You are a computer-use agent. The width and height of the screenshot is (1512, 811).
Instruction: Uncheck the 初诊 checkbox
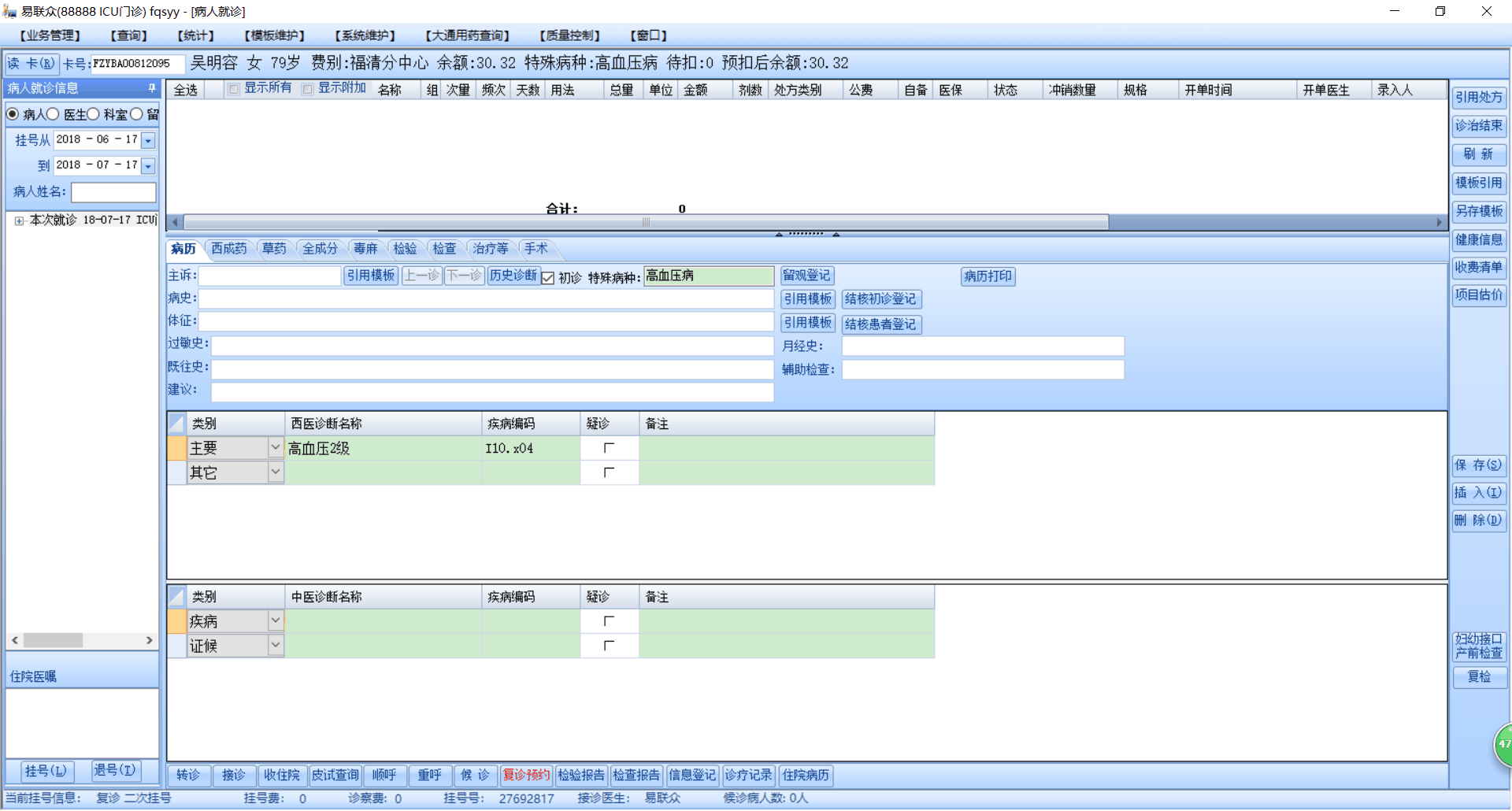(548, 278)
